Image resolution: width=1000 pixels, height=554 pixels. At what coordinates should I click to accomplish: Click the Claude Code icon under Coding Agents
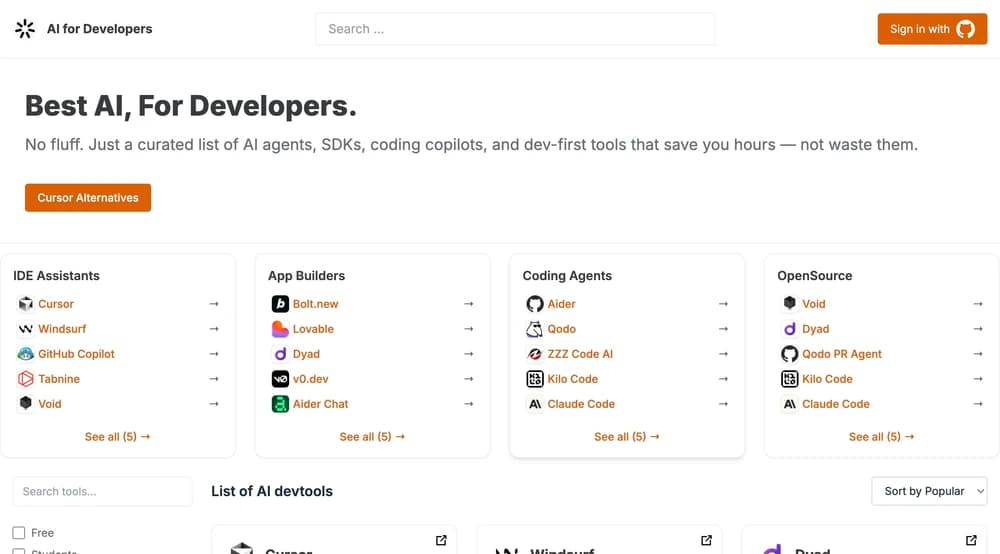point(534,404)
